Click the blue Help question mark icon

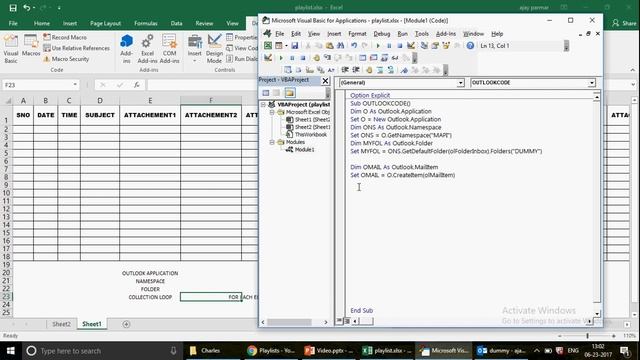click(470, 46)
